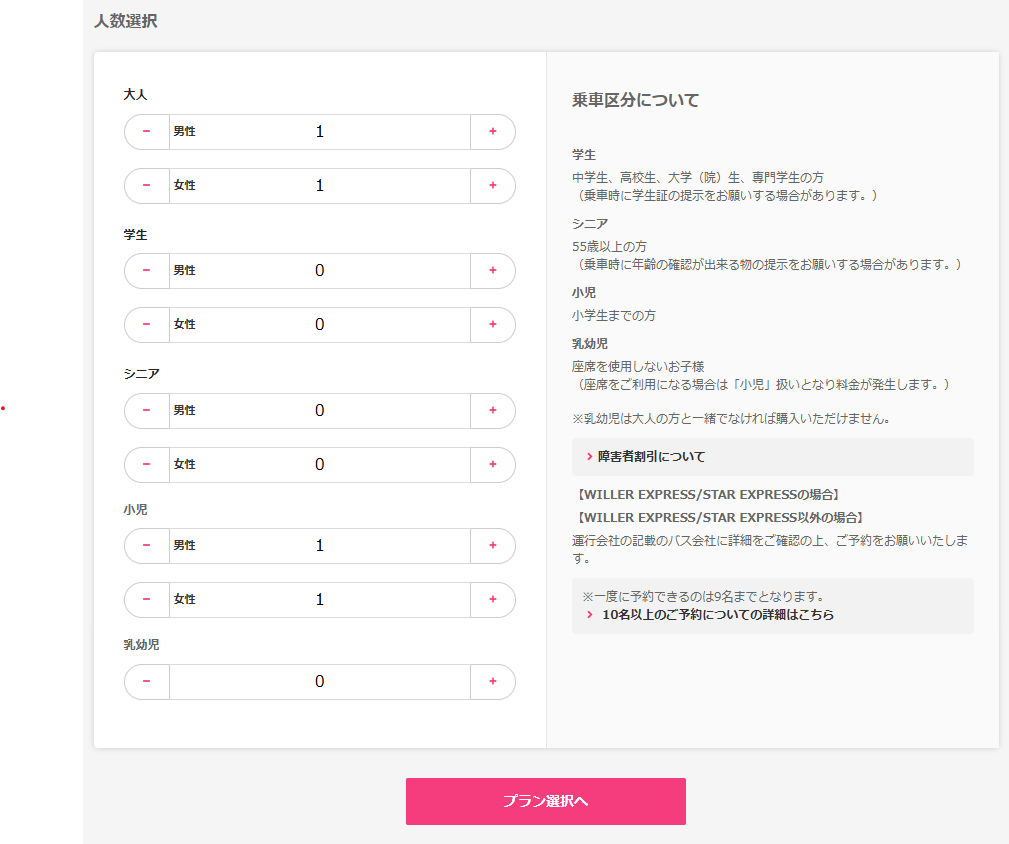This screenshot has height=844, width=1009.
Task: Add one child male passenger
Action: [492, 546]
